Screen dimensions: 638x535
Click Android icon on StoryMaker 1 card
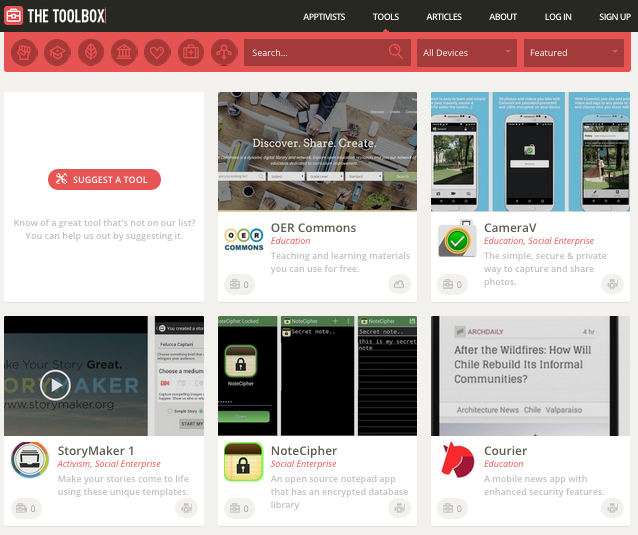tap(186, 508)
